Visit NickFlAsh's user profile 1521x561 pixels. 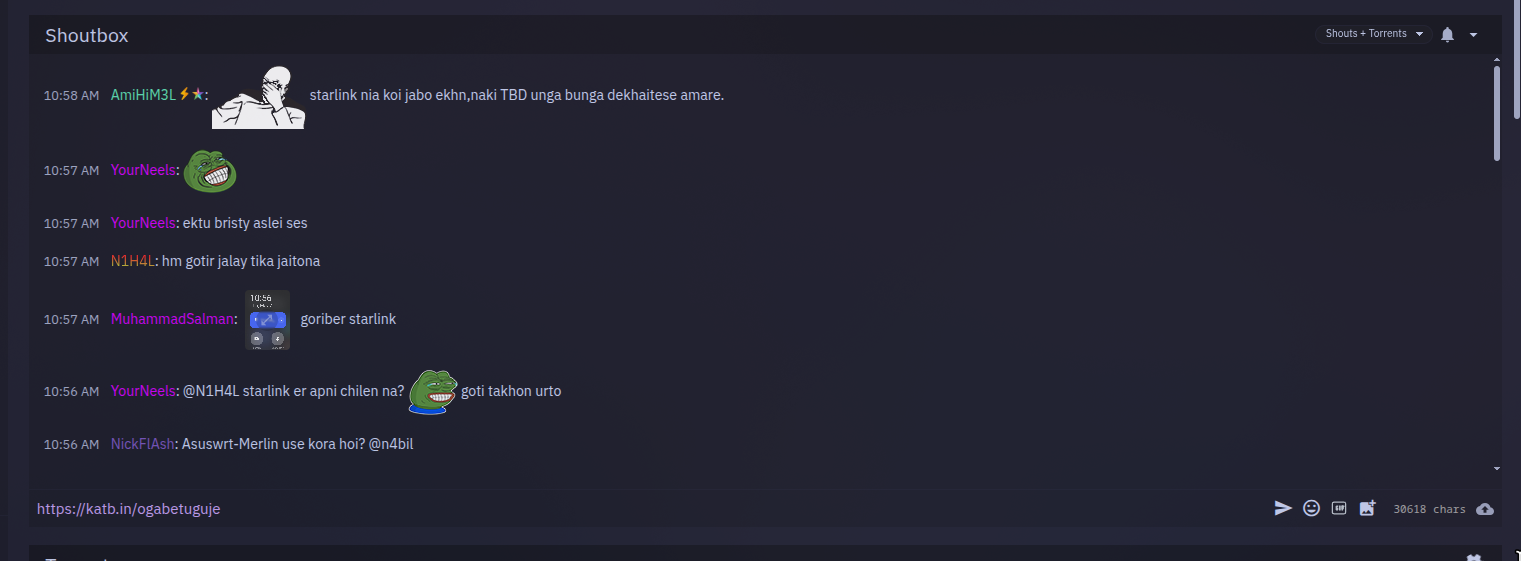[x=143, y=444]
